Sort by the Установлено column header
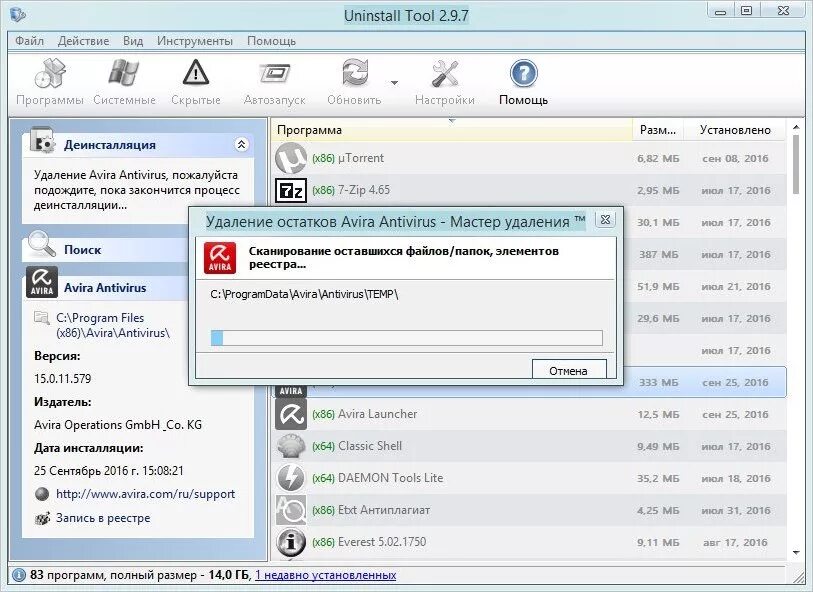 tap(735, 130)
